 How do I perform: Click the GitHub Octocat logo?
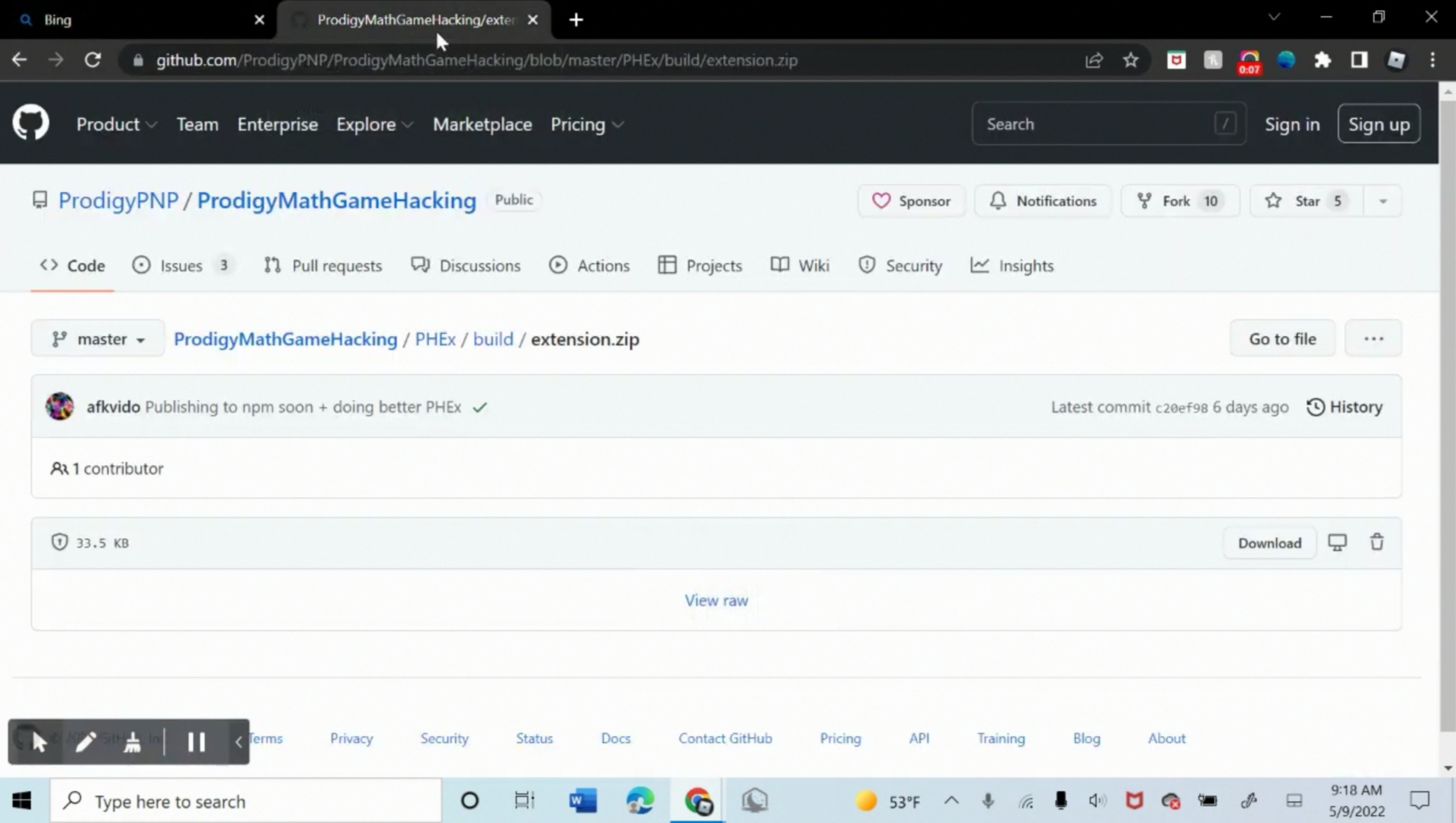tap(30, 123)
